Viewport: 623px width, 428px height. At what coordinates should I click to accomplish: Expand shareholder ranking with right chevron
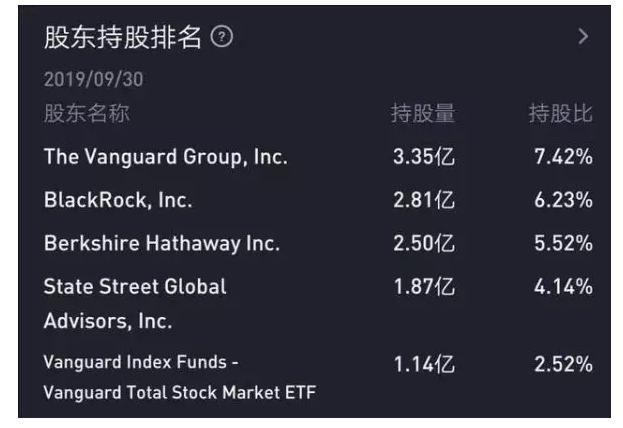tap(583, 37)
